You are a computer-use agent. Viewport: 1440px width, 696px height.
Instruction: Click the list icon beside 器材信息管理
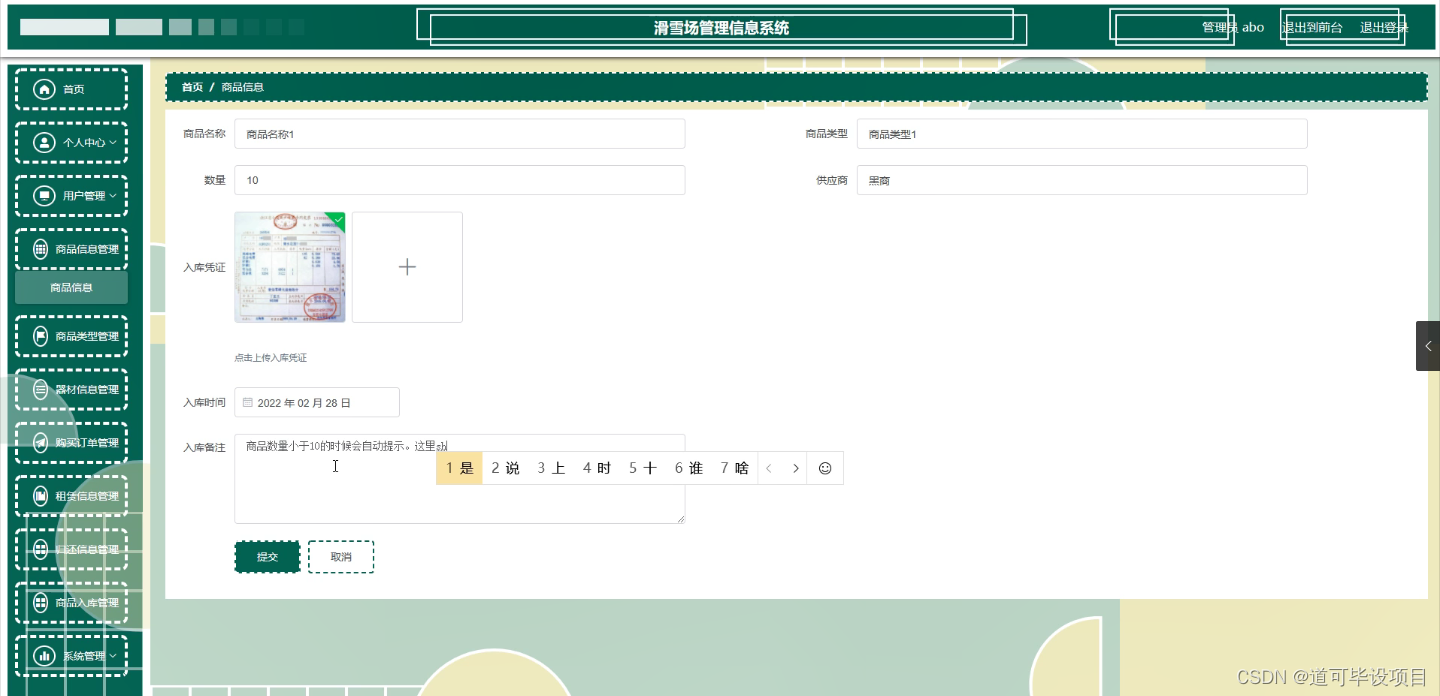click(41, 389)
